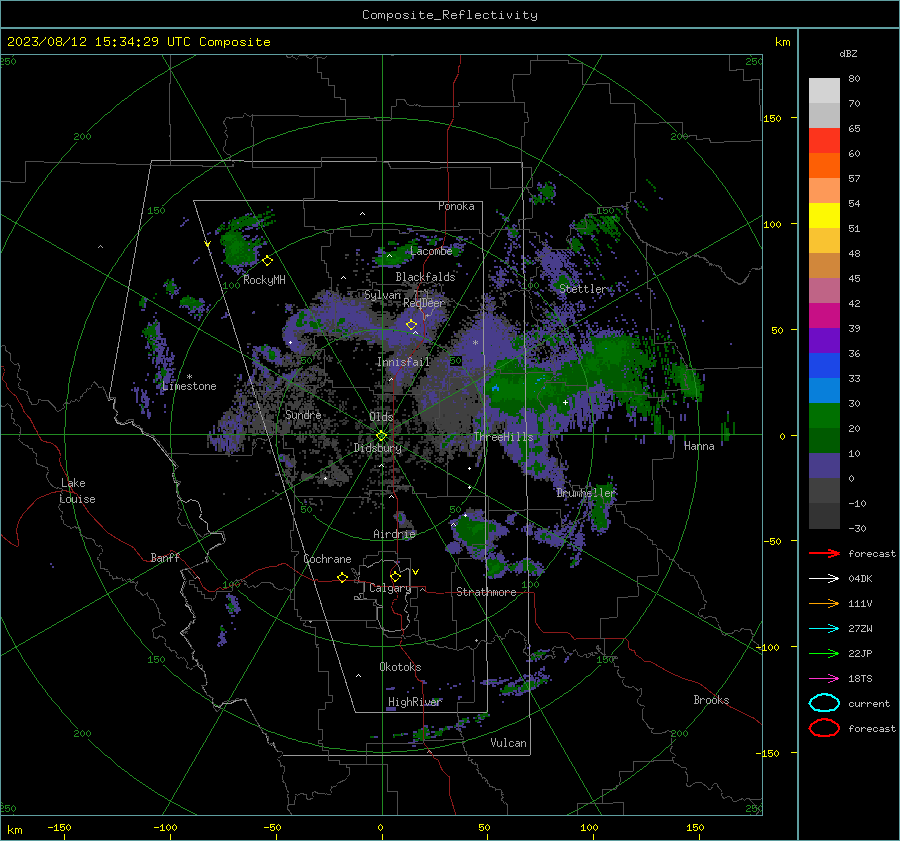
Task: Click the Sylvan label
Action: pyautogui.click(x=382, y=295)
